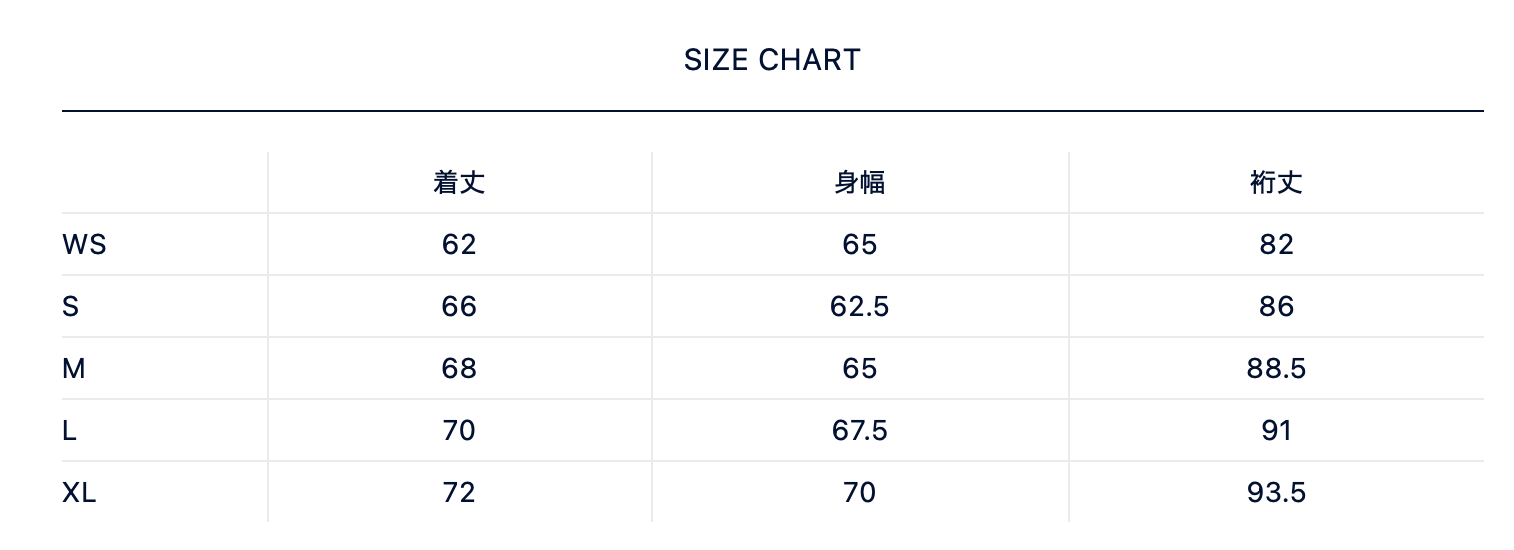
Task: Click the XL size row label
Action: (79, 492)
